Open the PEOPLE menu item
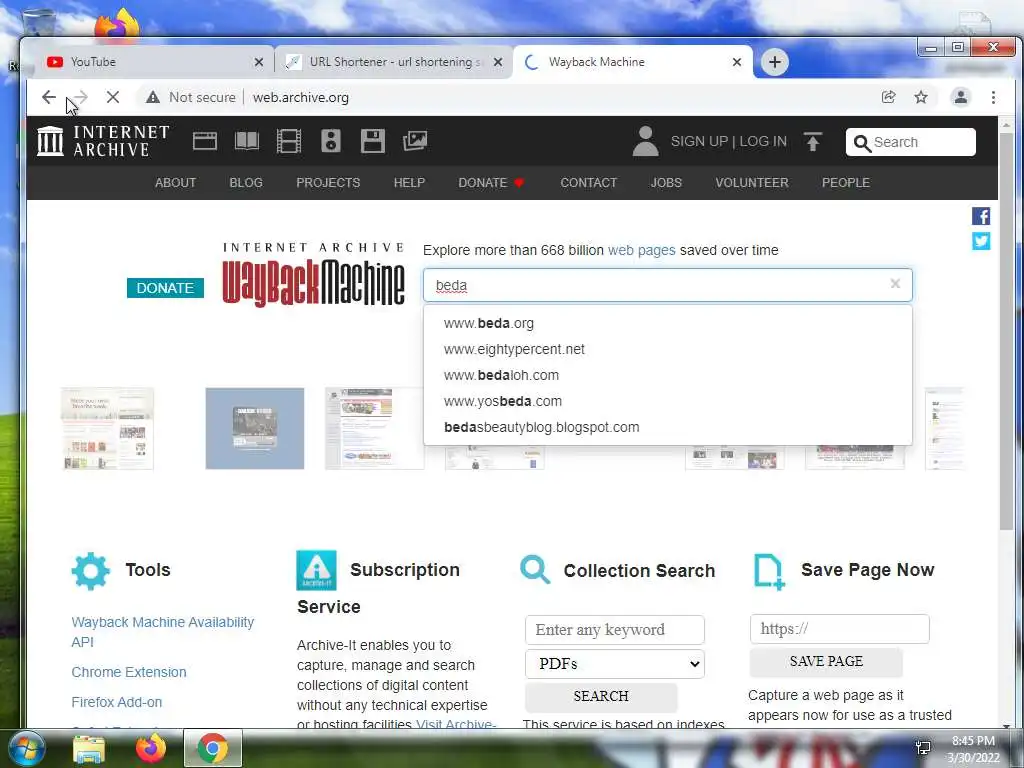This screenshot has height=768, width=1024. tap(846, 183)
